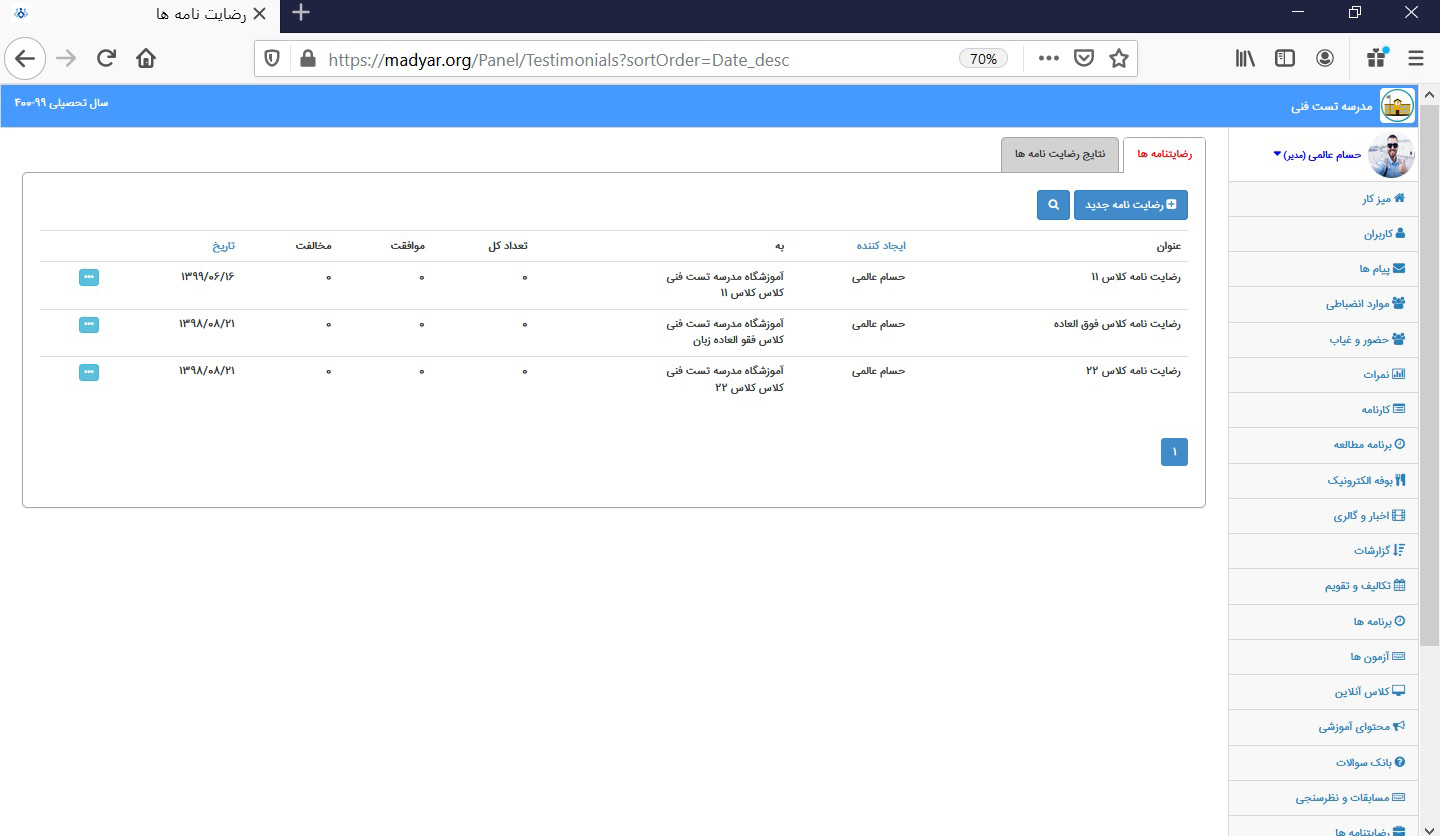Click the page 1 pagination button

click(x=1174, y=452)
